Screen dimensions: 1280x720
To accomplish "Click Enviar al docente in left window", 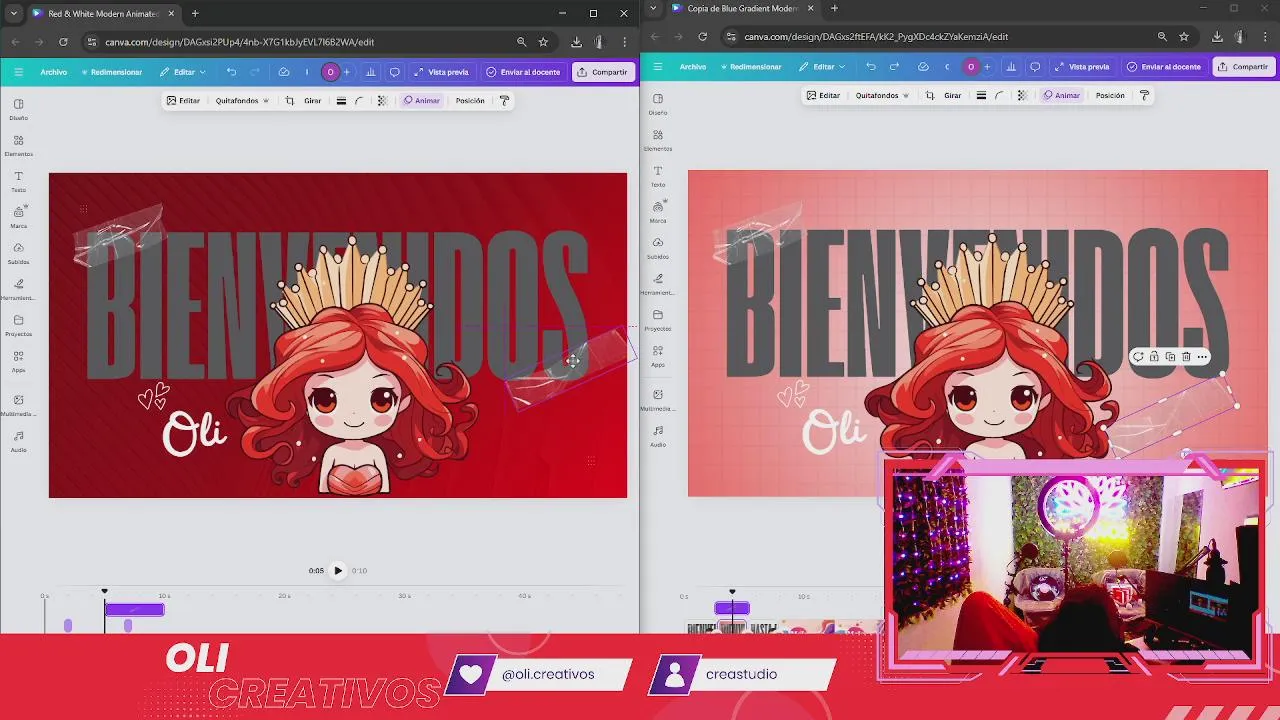I will pos(523,72).
